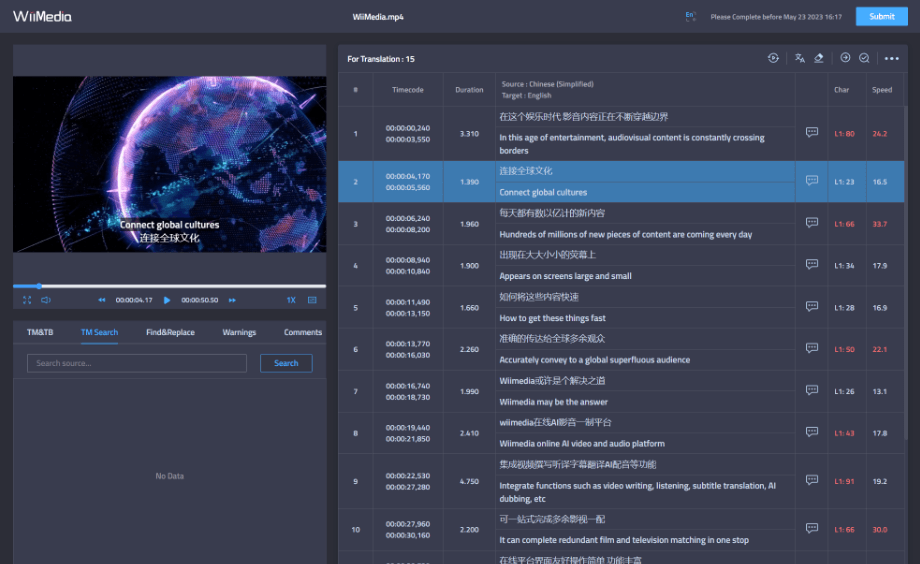The height and width of the screenshot is (564, 920).
Task: Select timecode 00:00:06,240 in row 3
Action: coord(408,218)
